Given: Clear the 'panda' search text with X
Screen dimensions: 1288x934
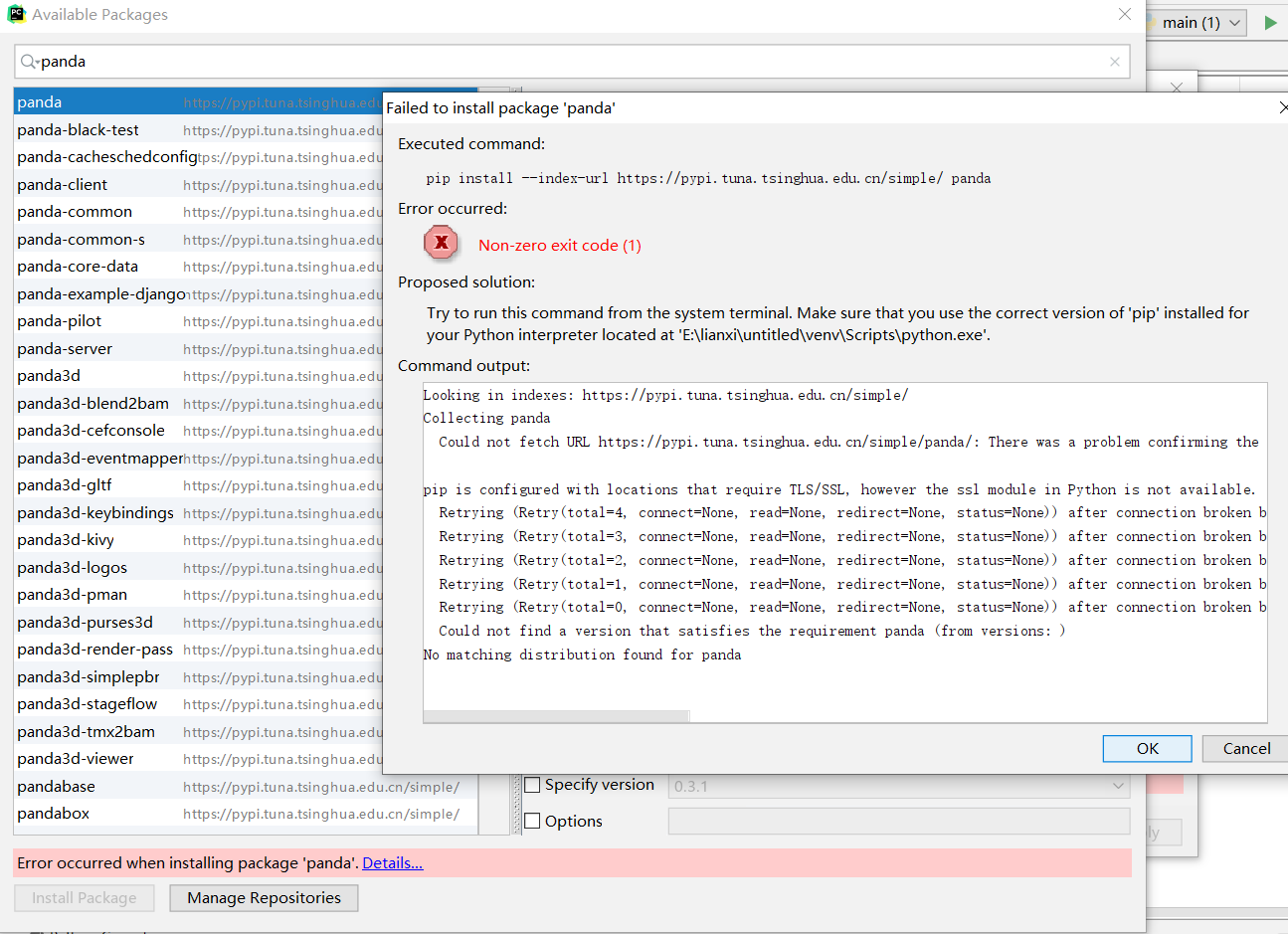Looking at the screenshot, I should click(x=1114, y=62).
